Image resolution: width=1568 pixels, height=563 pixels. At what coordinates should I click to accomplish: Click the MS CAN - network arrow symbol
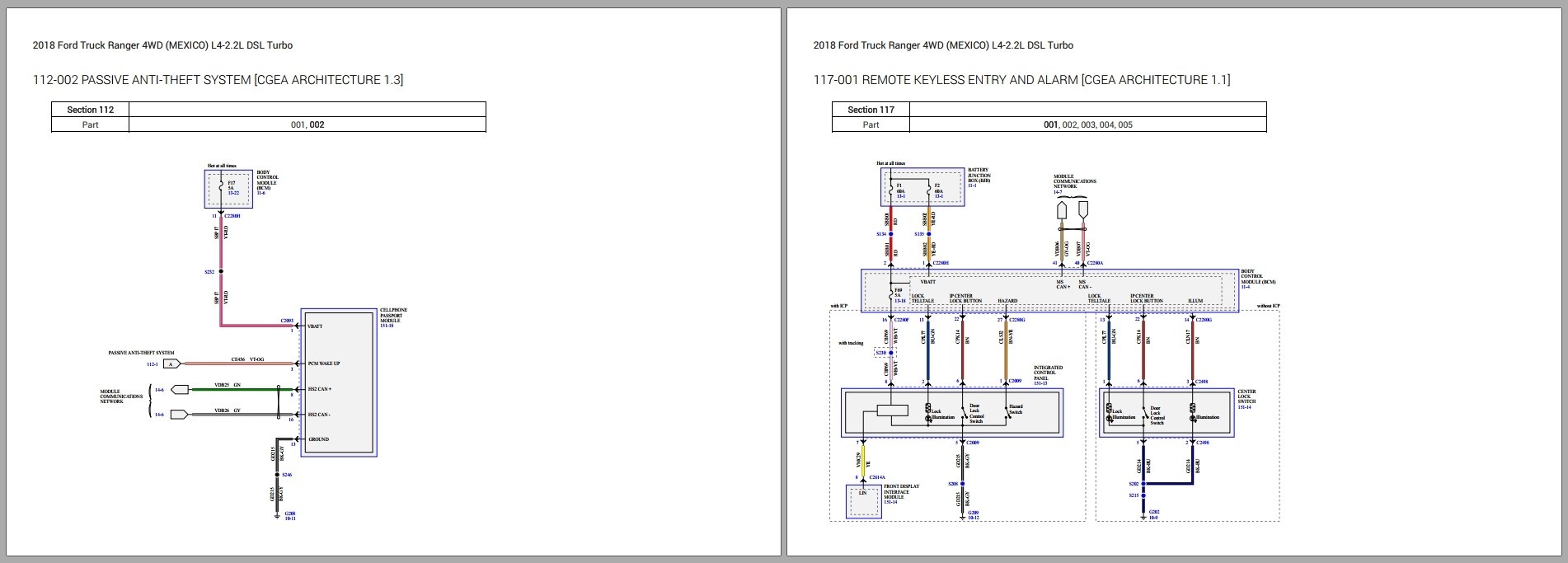1082,211
